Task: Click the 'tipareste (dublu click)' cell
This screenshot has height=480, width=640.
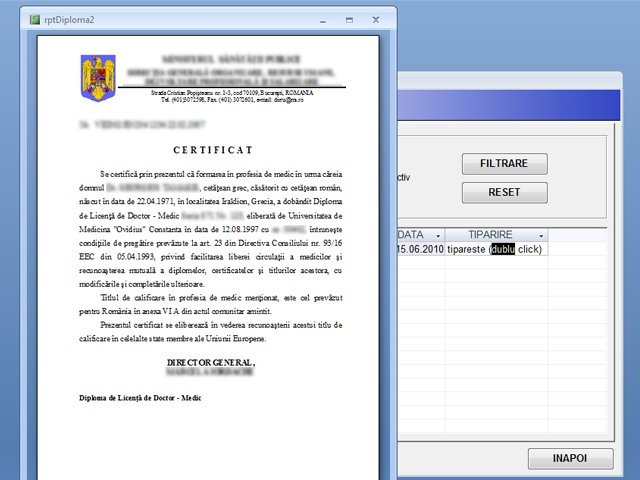Action: point(495,249)
